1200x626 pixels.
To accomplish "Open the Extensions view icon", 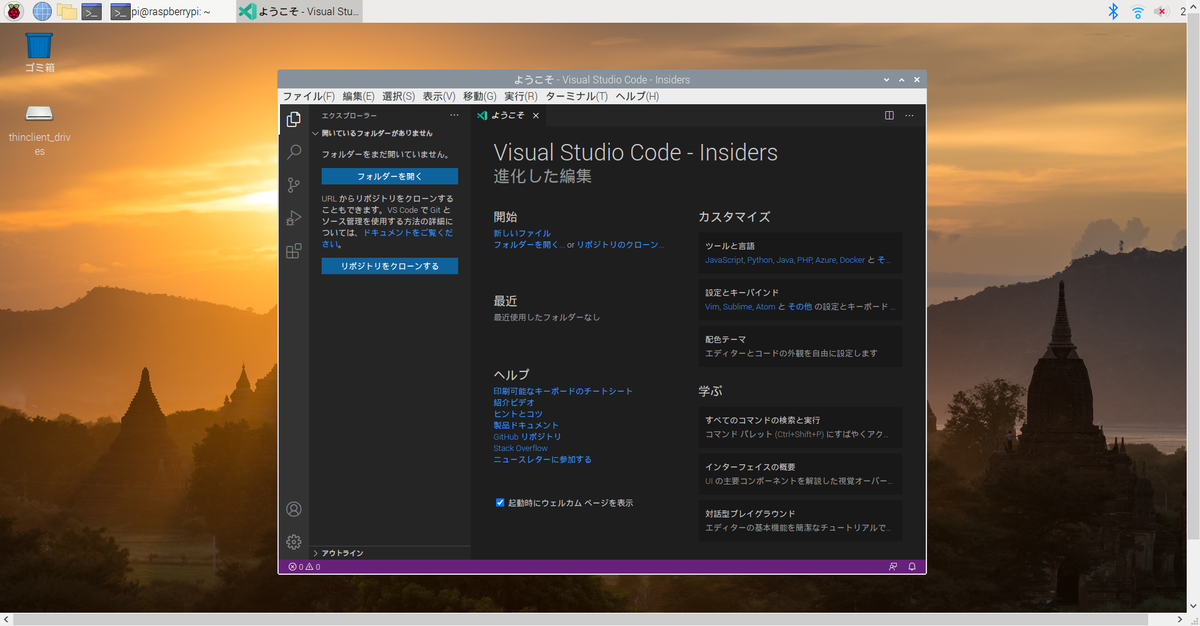I will pyautogui.click(x=293, y=251).
